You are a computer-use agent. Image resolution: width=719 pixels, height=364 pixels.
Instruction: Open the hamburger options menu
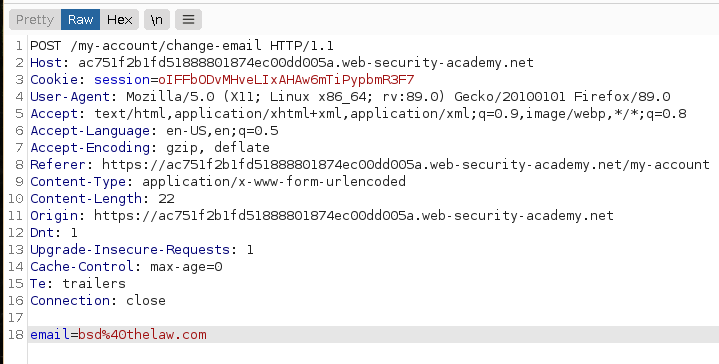(x=188, y=20)
